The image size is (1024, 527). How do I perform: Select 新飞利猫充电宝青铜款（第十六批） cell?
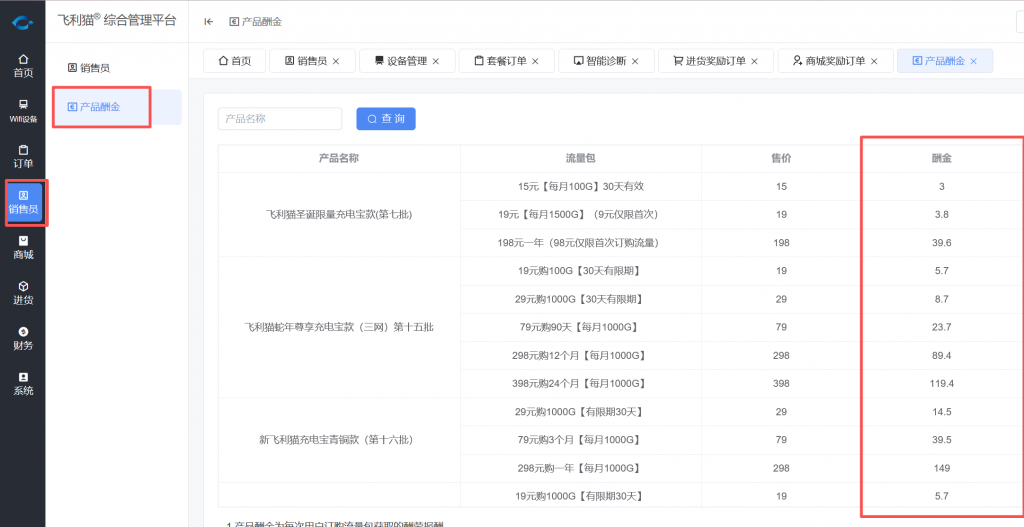[x=339, y=440]
